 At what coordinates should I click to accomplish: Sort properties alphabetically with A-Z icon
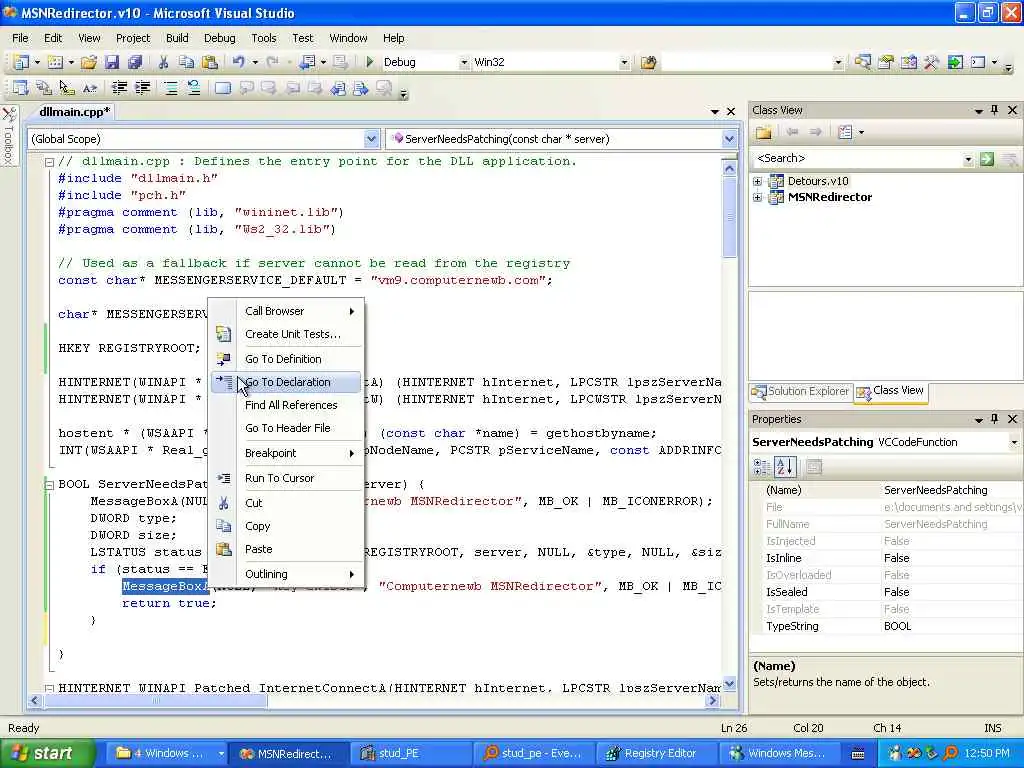tap(784, 466)
